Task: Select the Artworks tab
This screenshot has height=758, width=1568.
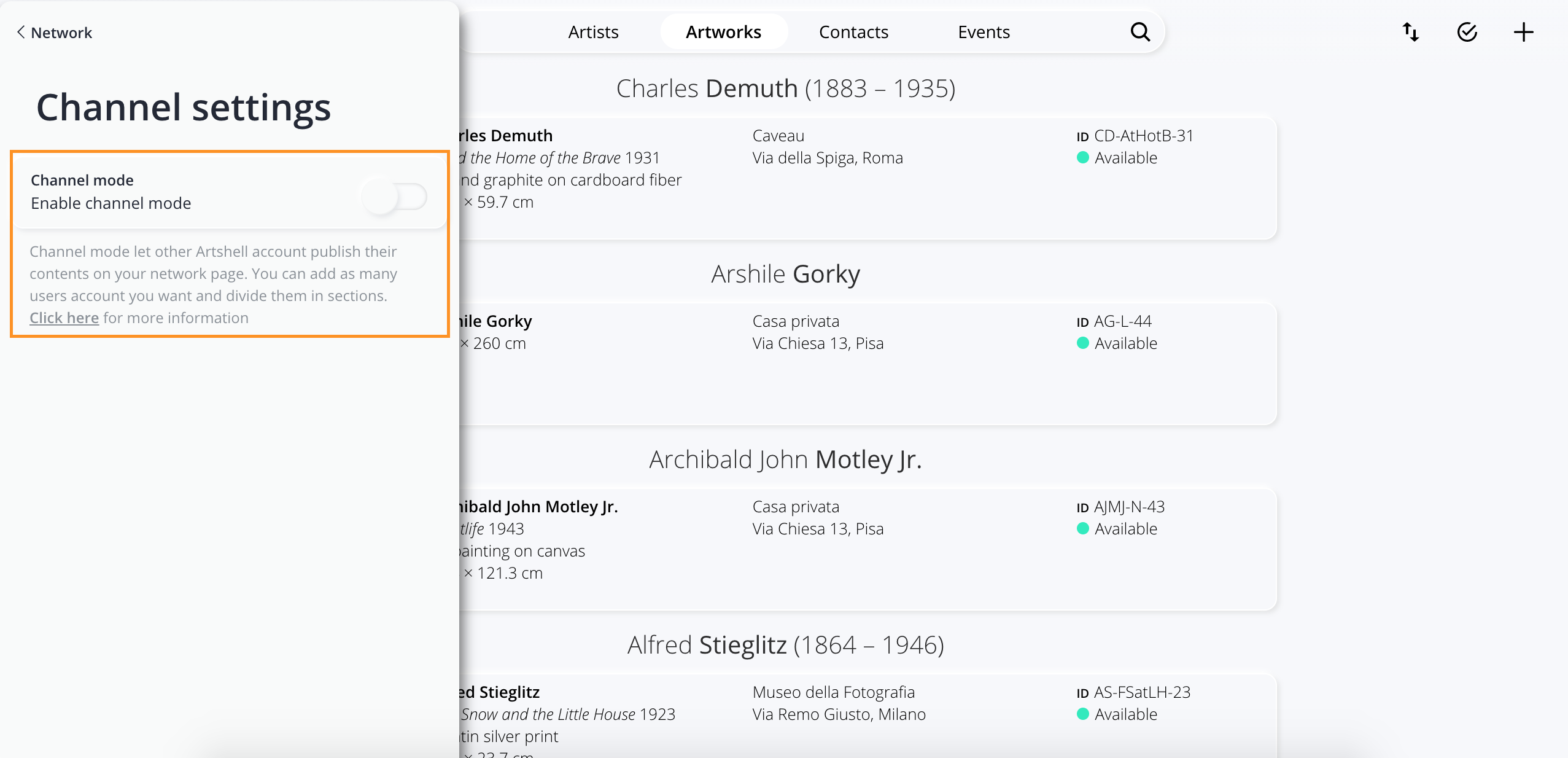Action: coord(723,32)
